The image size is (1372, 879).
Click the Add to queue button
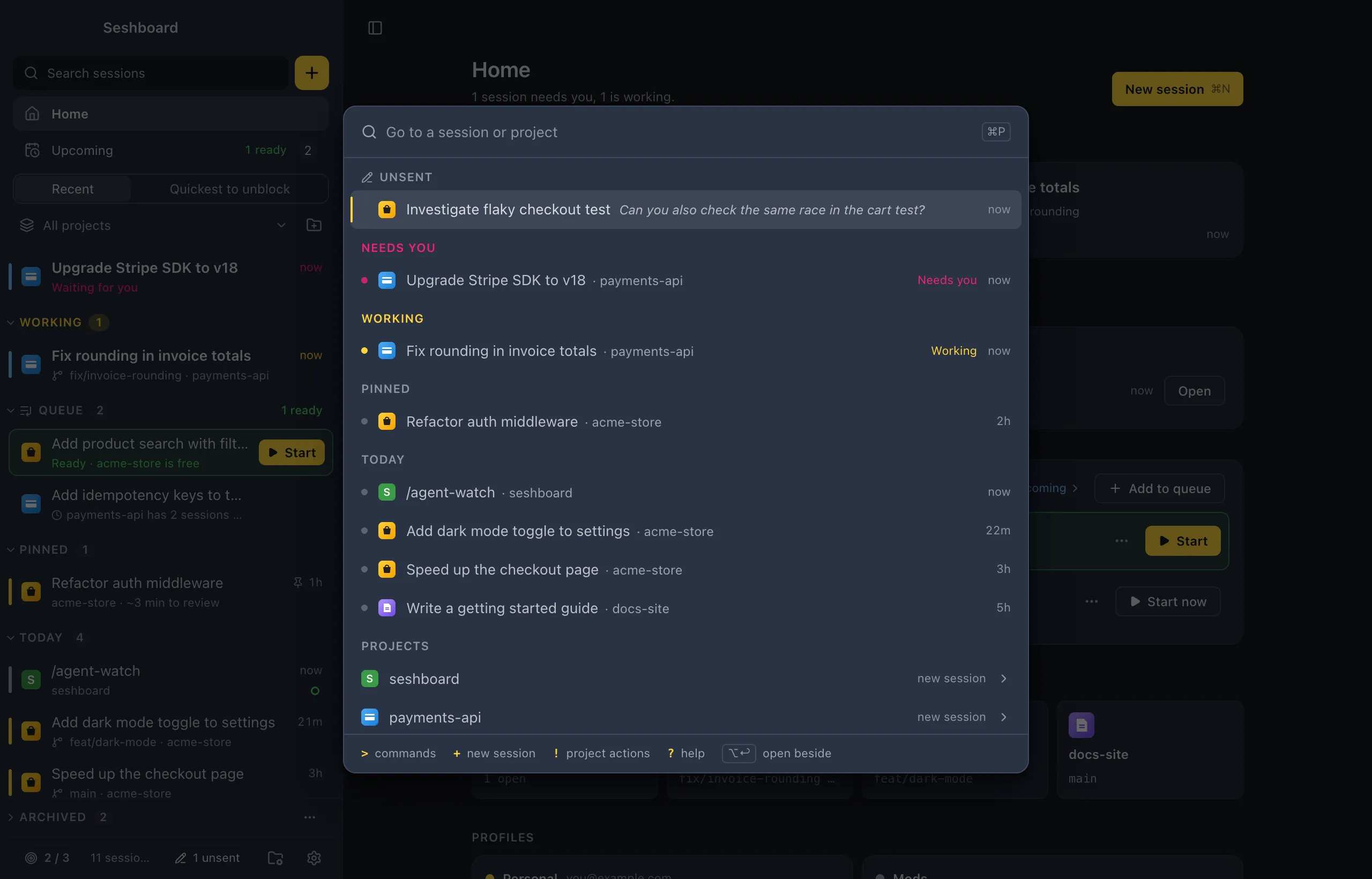[1159, 488]
